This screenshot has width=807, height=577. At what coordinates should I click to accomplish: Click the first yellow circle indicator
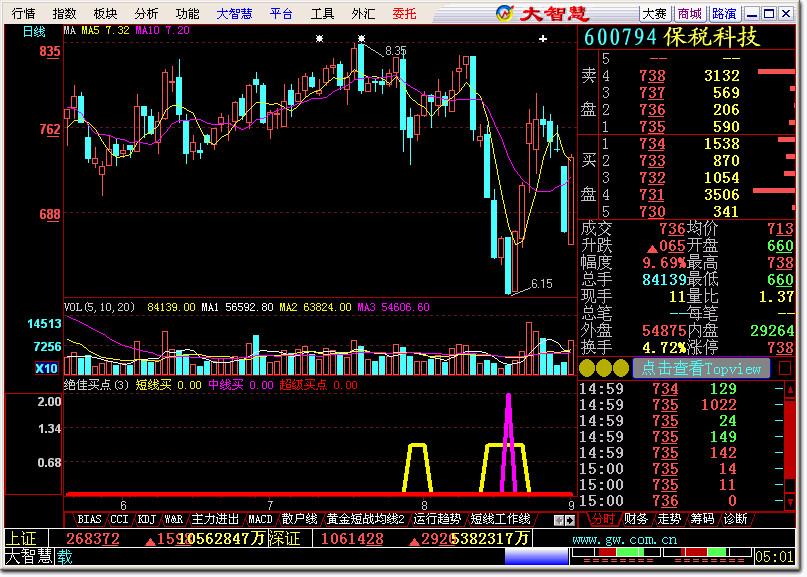(588, 368)
